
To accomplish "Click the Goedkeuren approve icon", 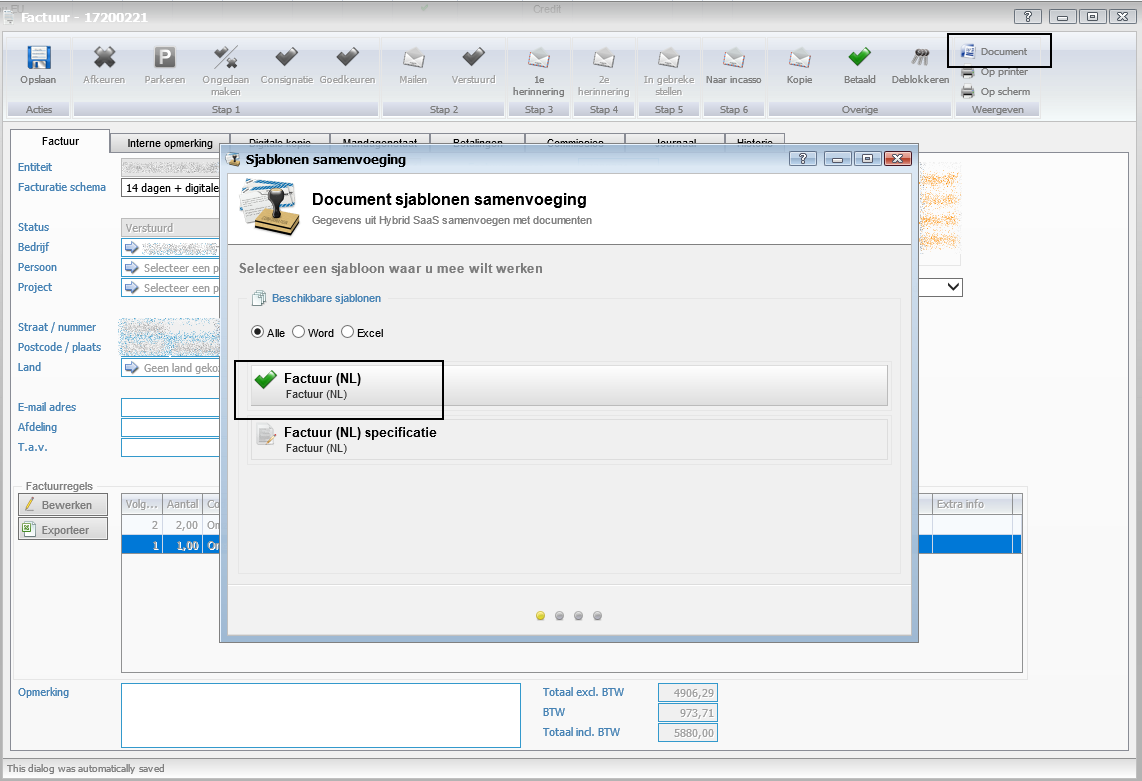I will pyautogui.click(x=347, y=59).
